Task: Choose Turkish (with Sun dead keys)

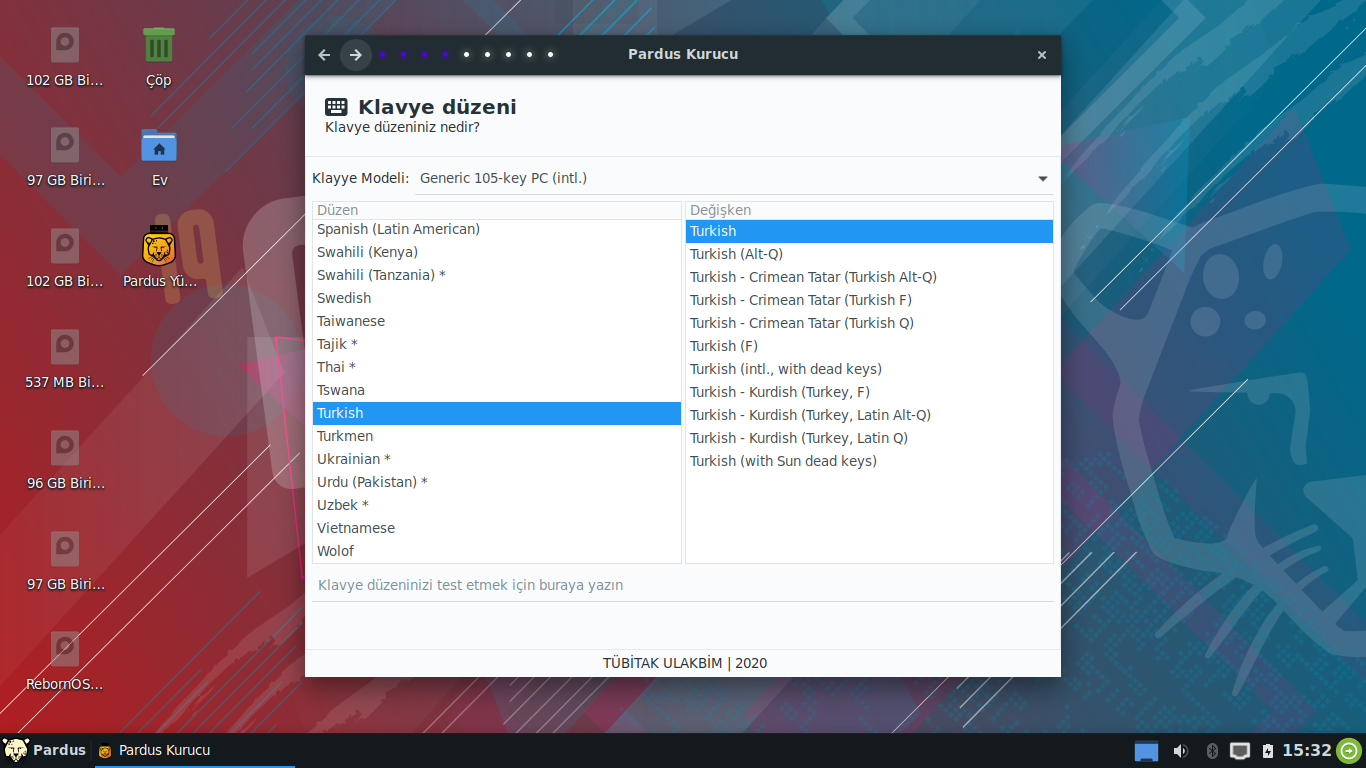Action: [x=869, y=461]
